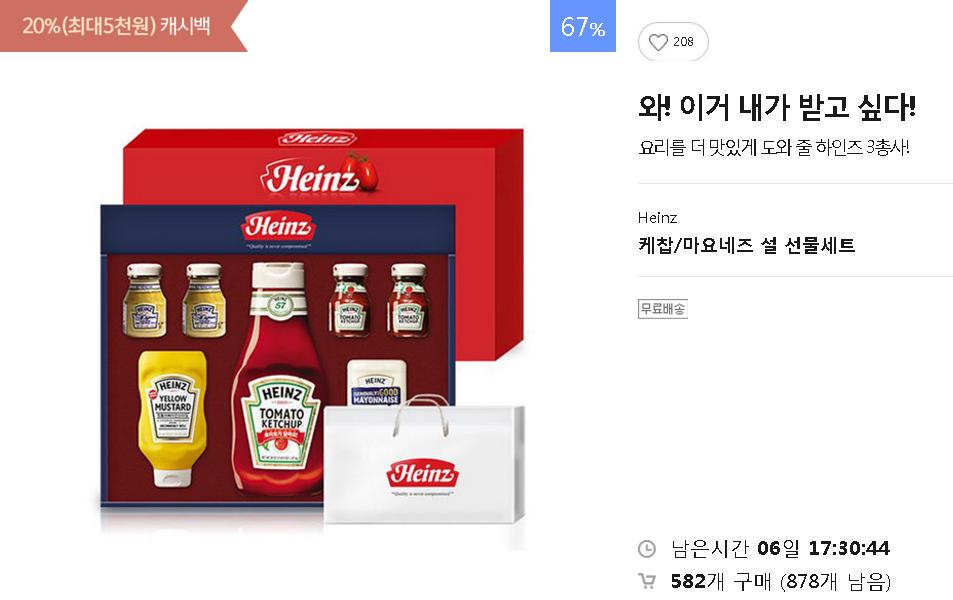Click the product title 케찹/마요네즈 설 선물세트
953x600 pixels.
tap(746, 245)
